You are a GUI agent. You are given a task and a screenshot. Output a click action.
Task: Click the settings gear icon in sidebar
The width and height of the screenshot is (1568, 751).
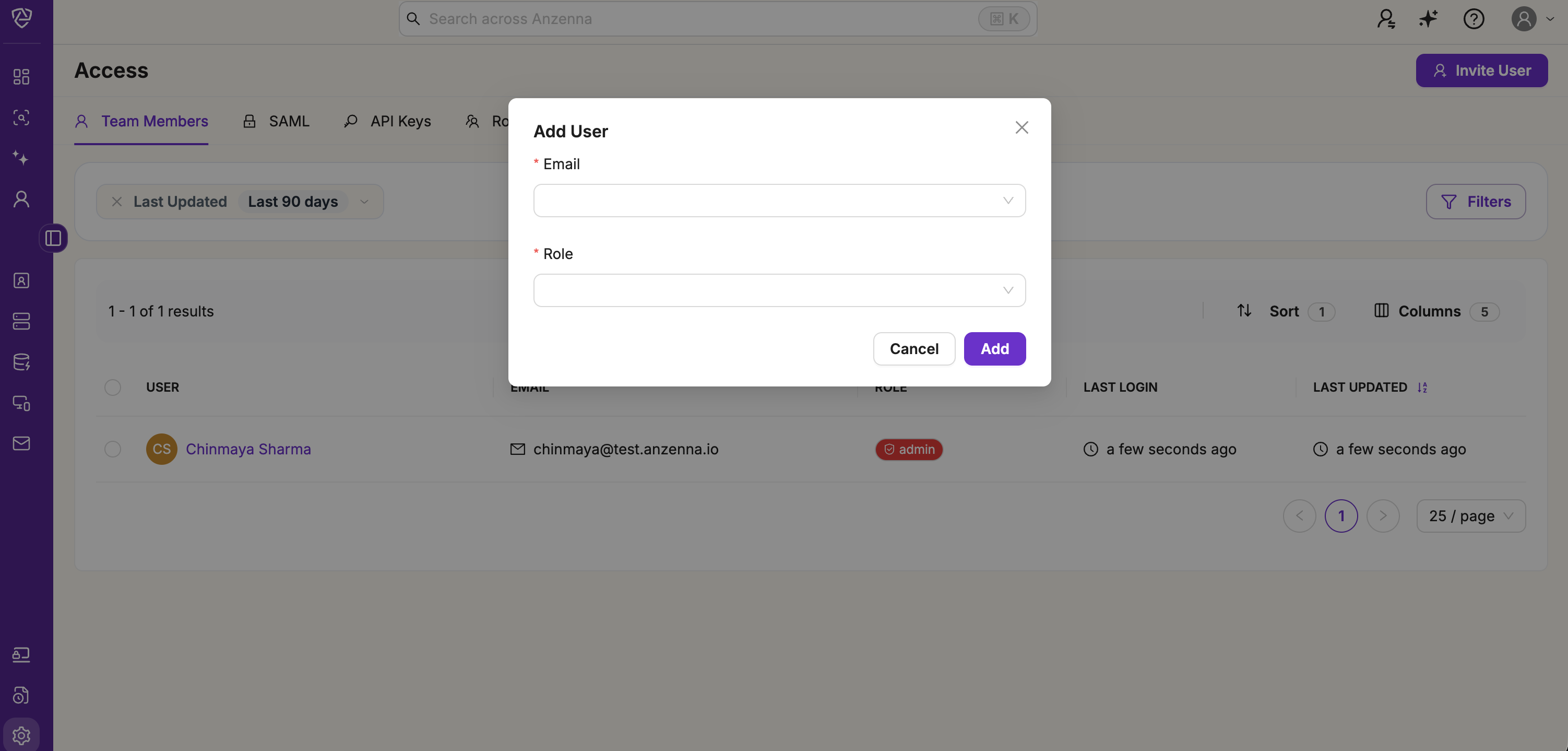click(x=21, y=735)
